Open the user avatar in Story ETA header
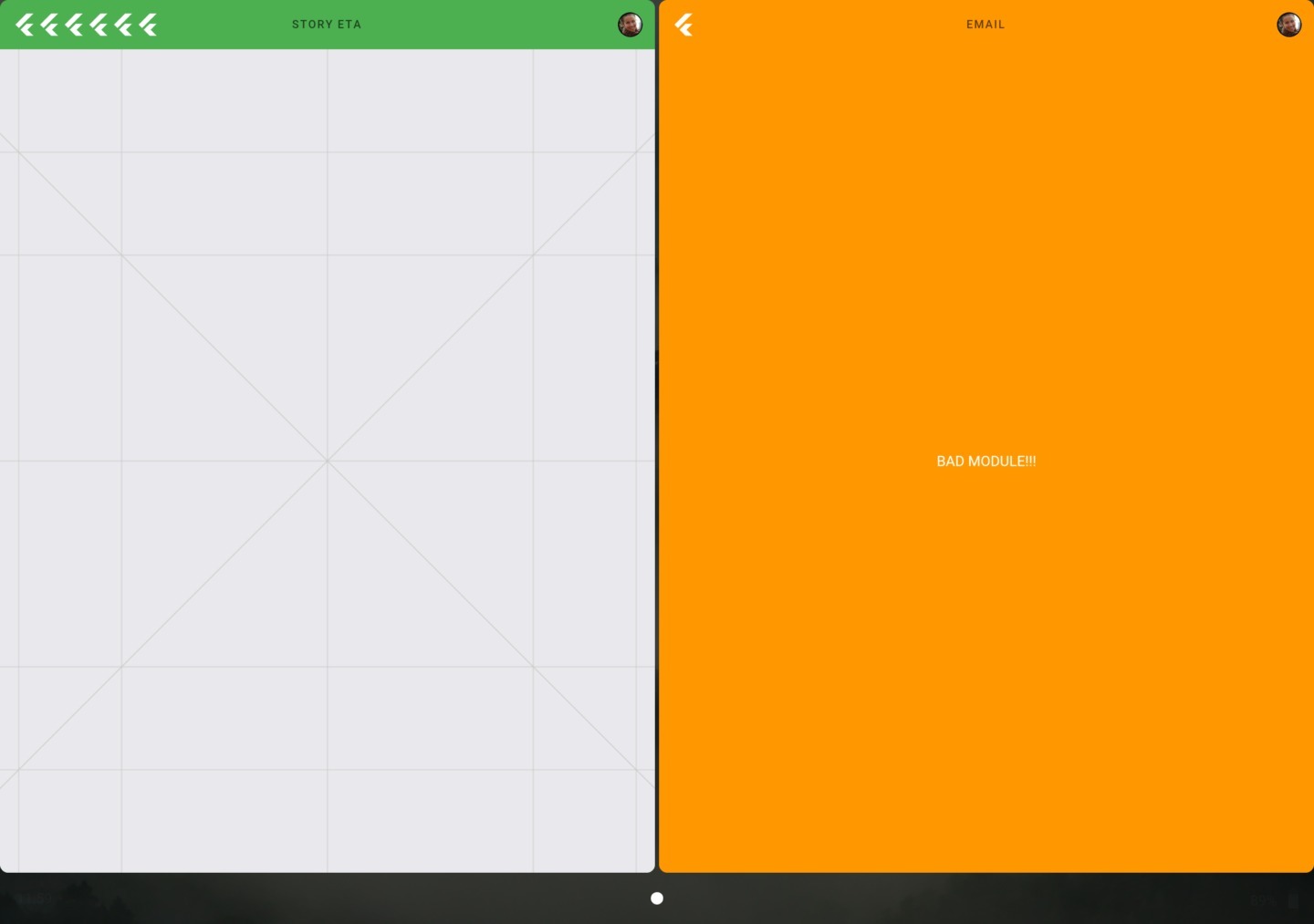 (x=630, y=25)
